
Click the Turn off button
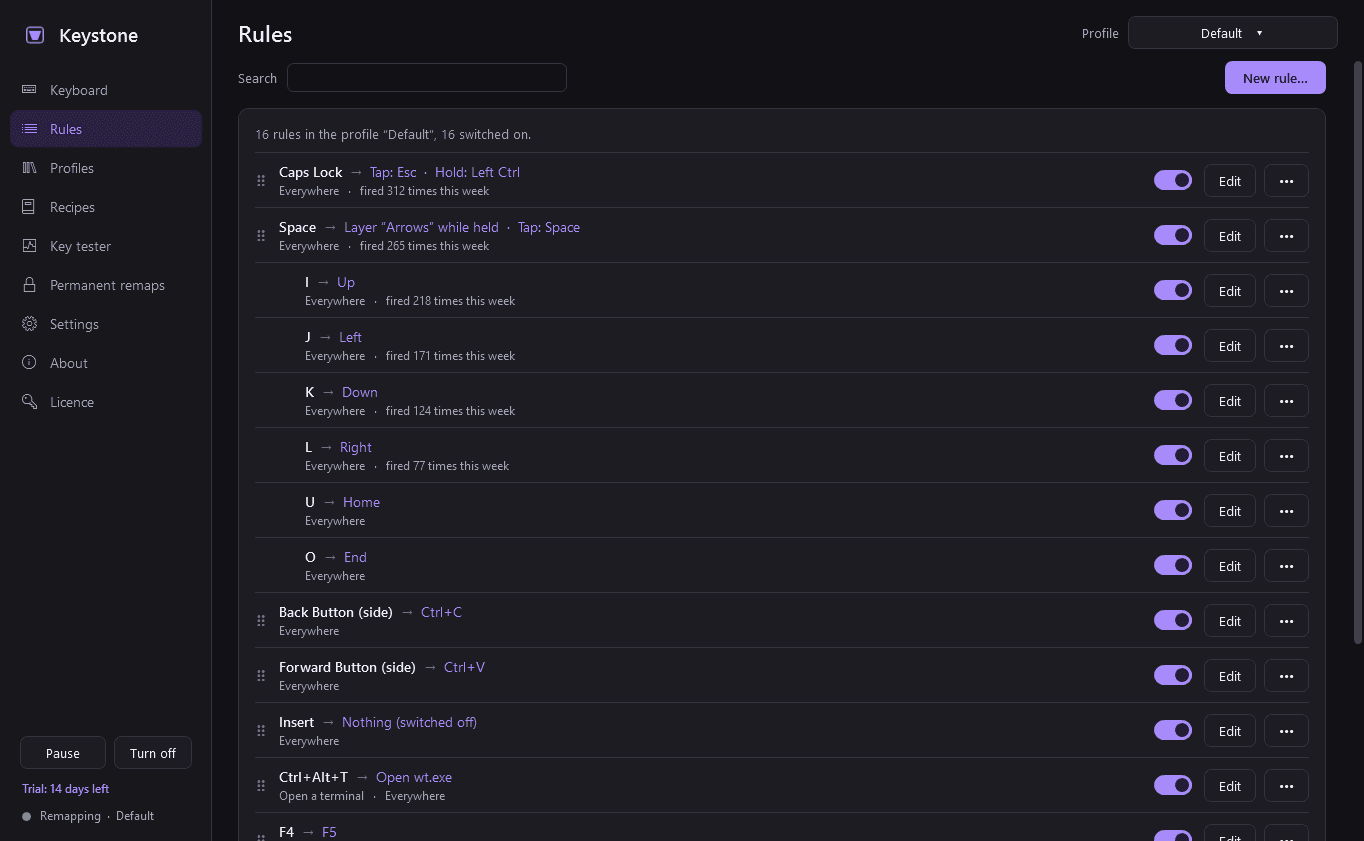click(153, 753)
